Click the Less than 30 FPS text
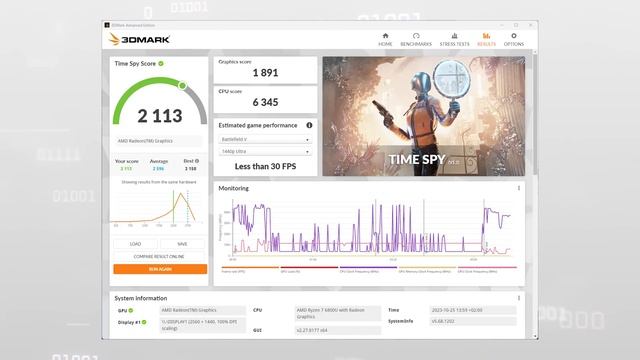 (x=265, y=167)
